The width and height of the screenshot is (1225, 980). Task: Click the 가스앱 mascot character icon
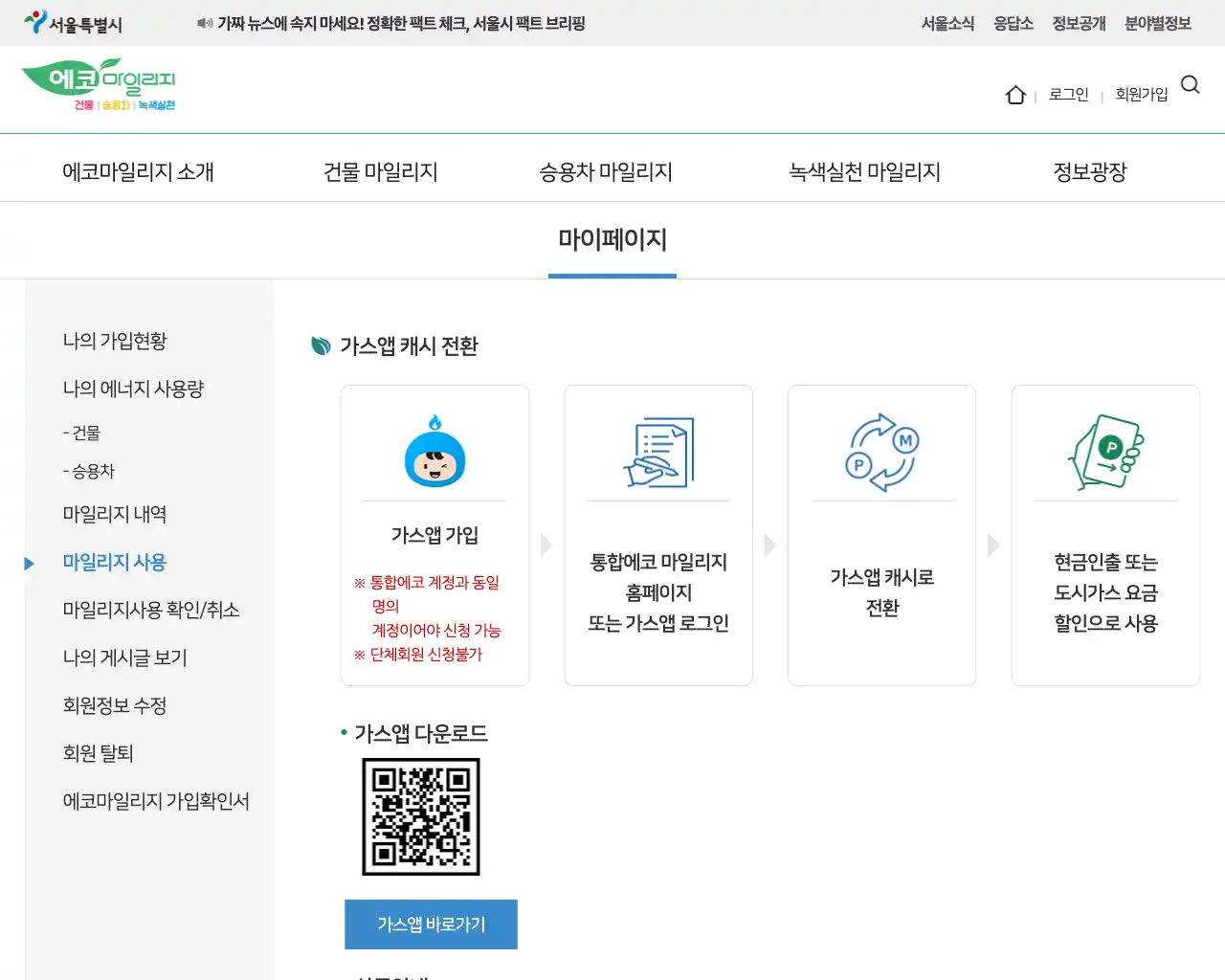[434, 452]
